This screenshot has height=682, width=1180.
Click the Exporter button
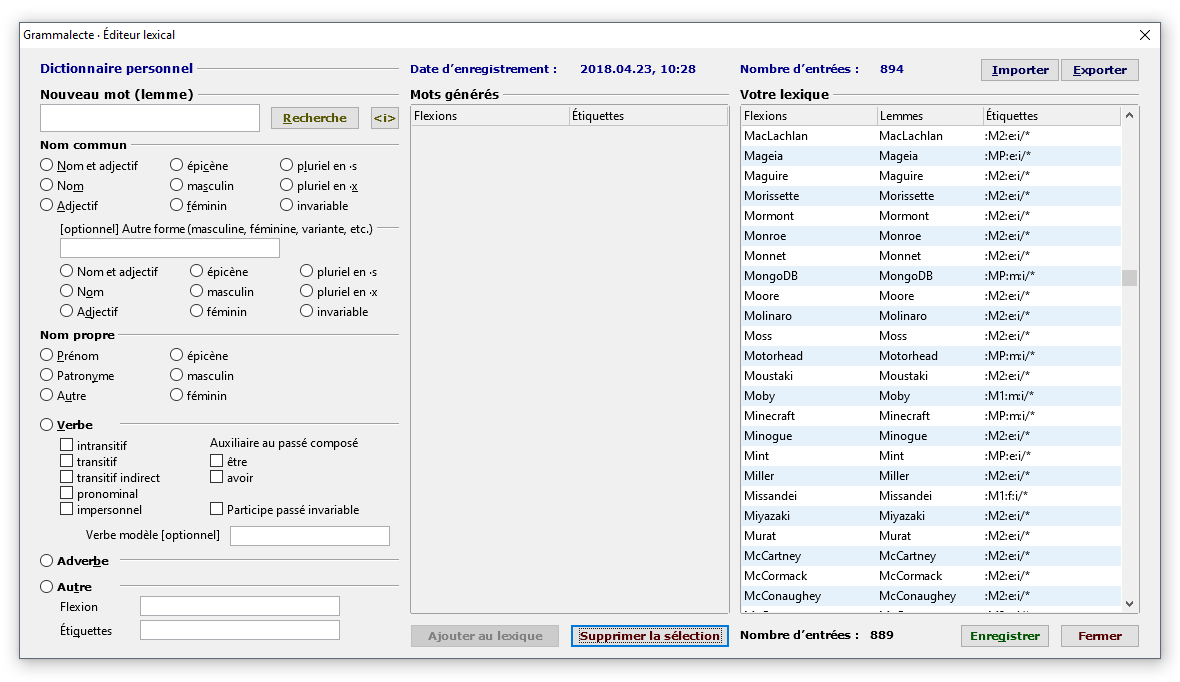tap(1099, 70)
